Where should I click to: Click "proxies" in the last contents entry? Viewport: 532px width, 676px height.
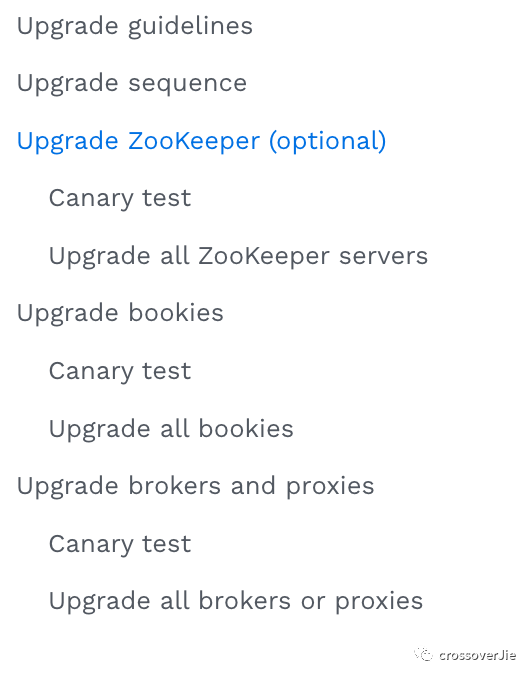click(379, 603)
